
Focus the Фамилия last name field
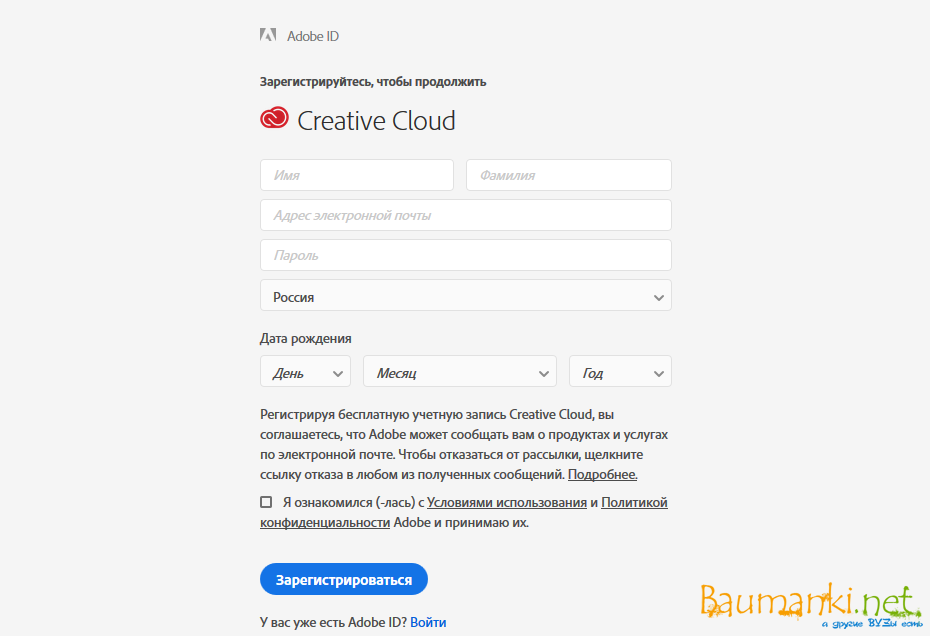(x=569, y=175)
